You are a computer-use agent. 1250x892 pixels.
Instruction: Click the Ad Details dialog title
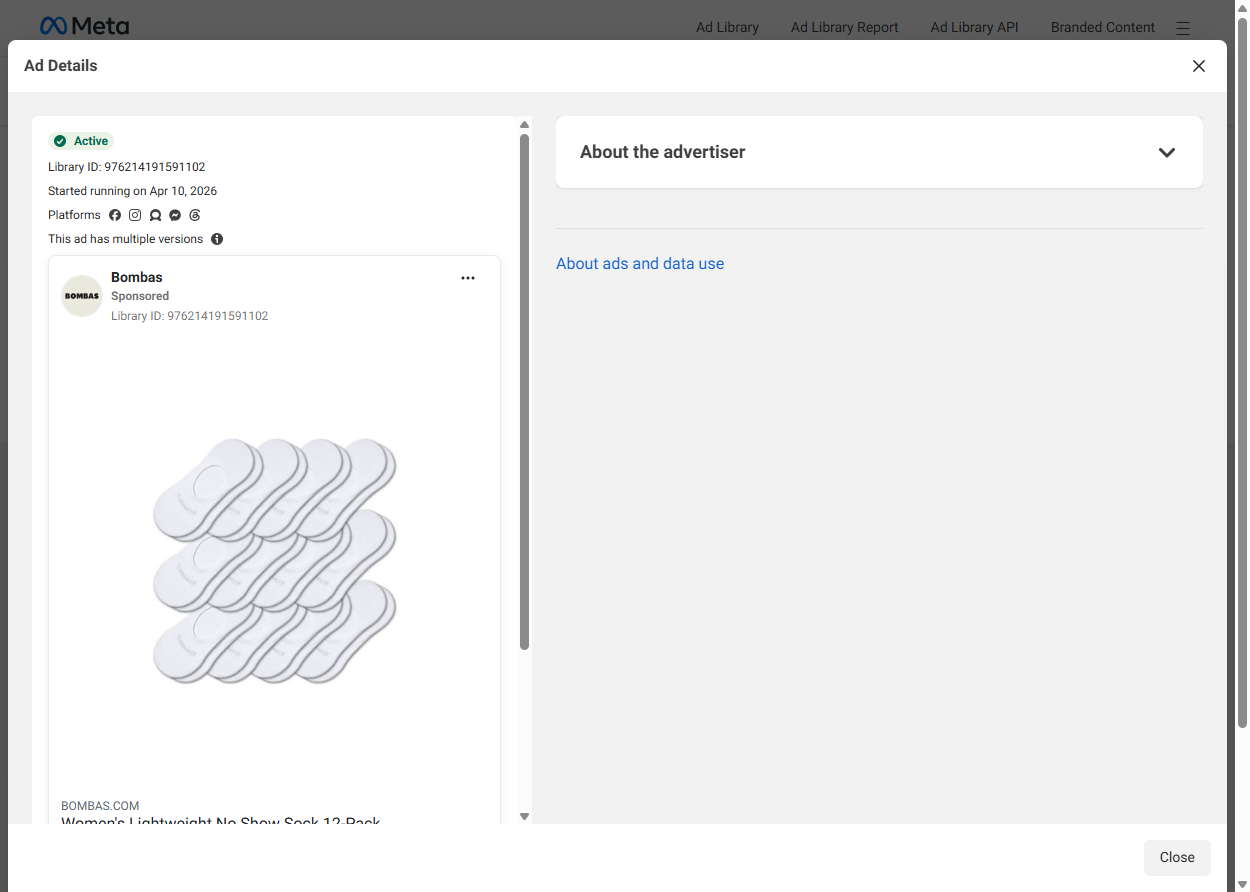[x=61, y=66]
